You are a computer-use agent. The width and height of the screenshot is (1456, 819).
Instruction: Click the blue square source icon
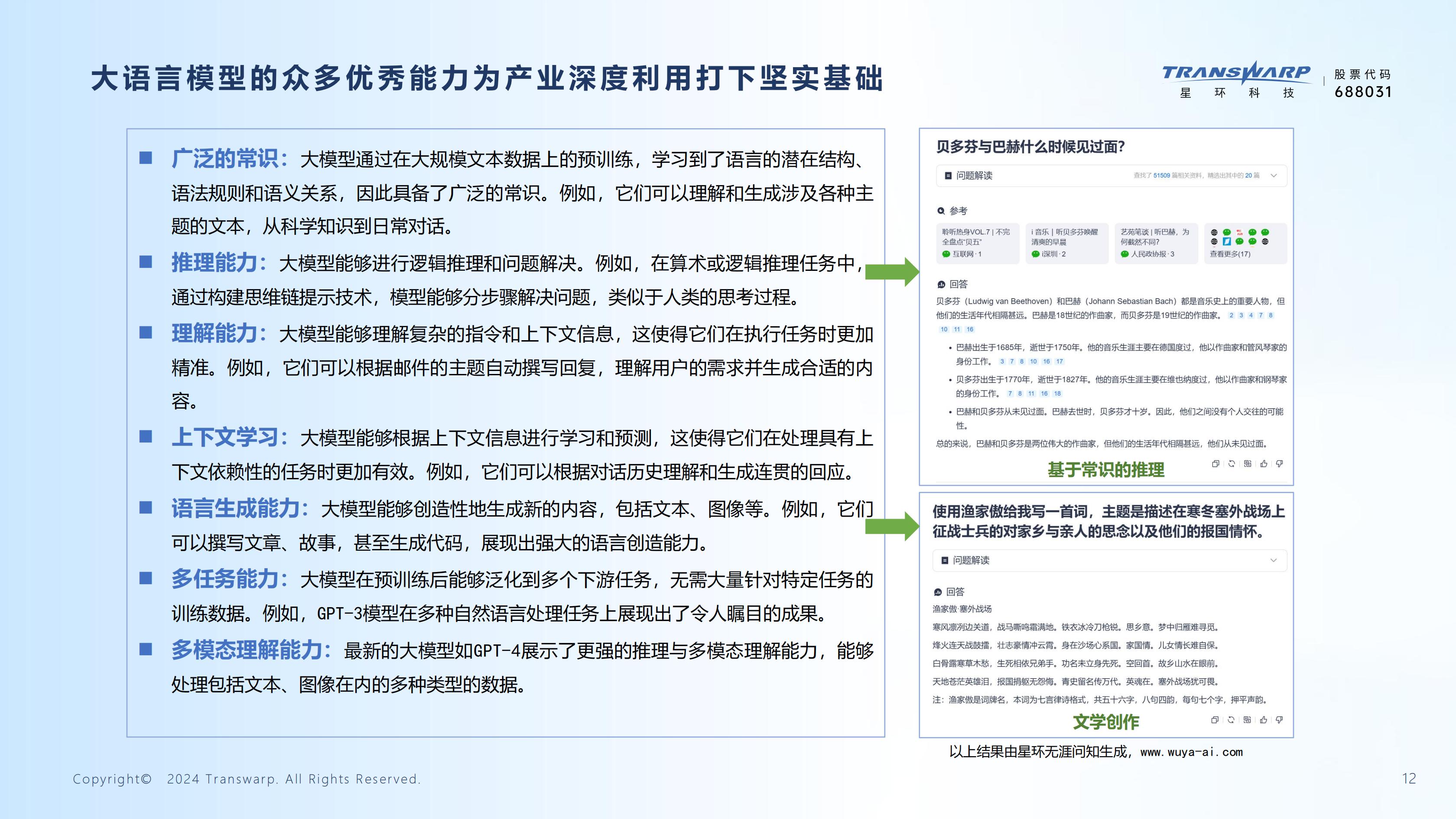(x=1226, y=241)
